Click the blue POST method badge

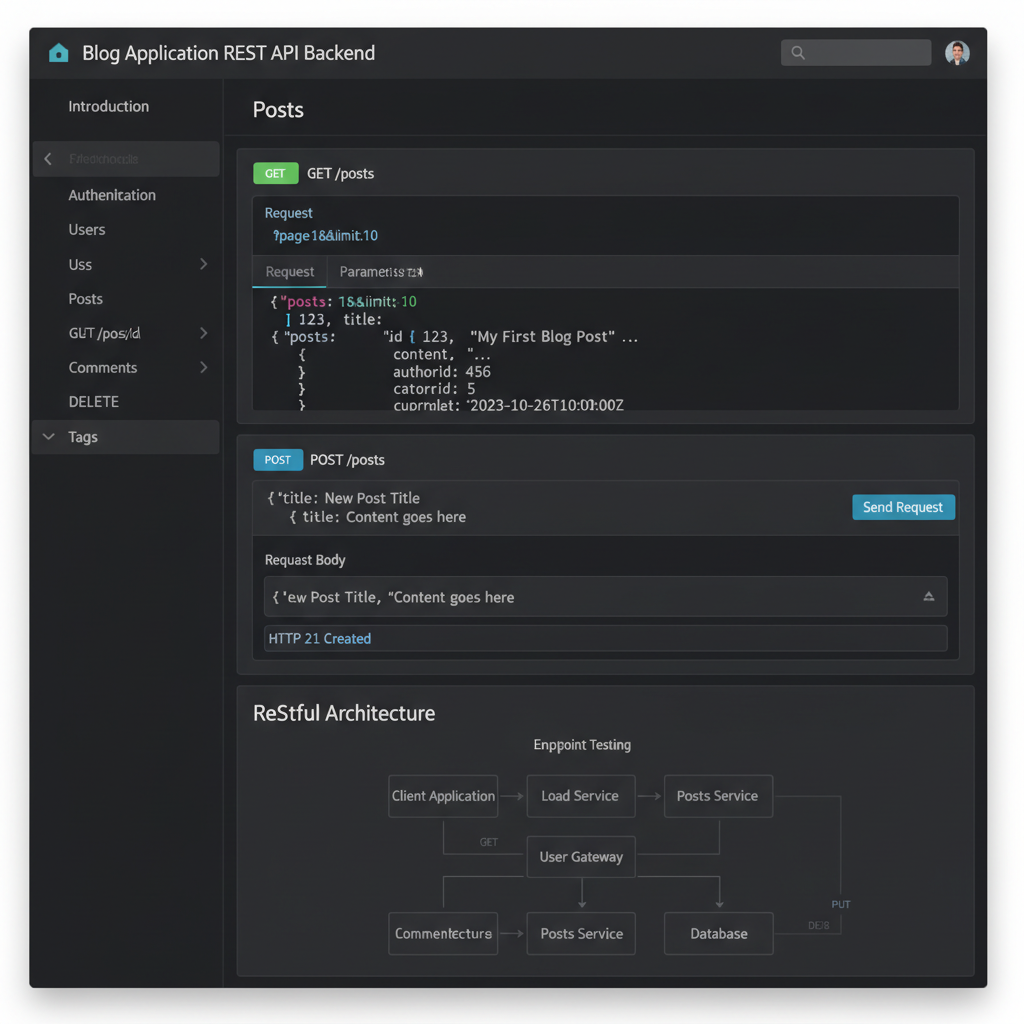[x=278, y=460]
